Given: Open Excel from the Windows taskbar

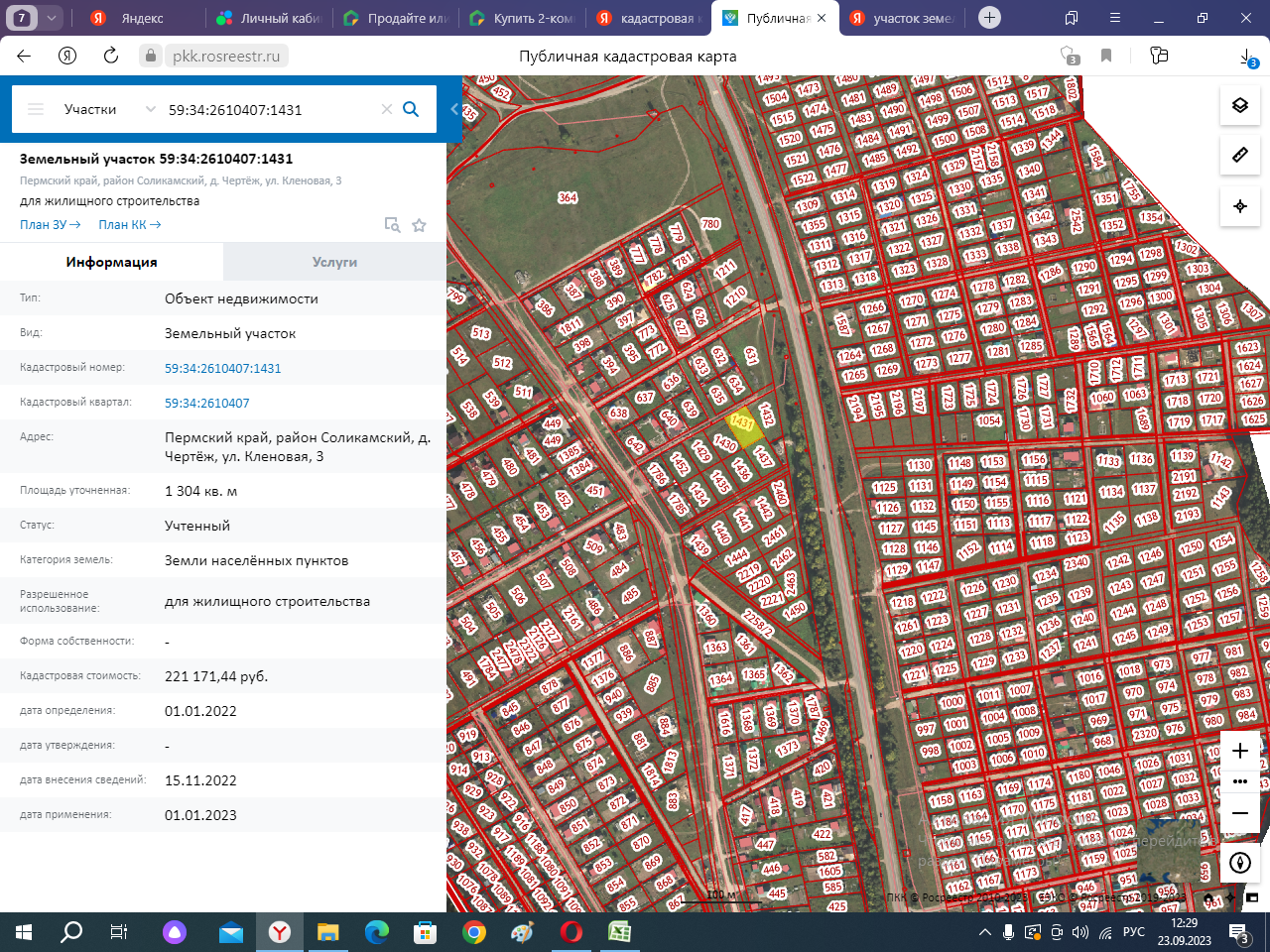Looking at the screenshot, I should point(619,932).
